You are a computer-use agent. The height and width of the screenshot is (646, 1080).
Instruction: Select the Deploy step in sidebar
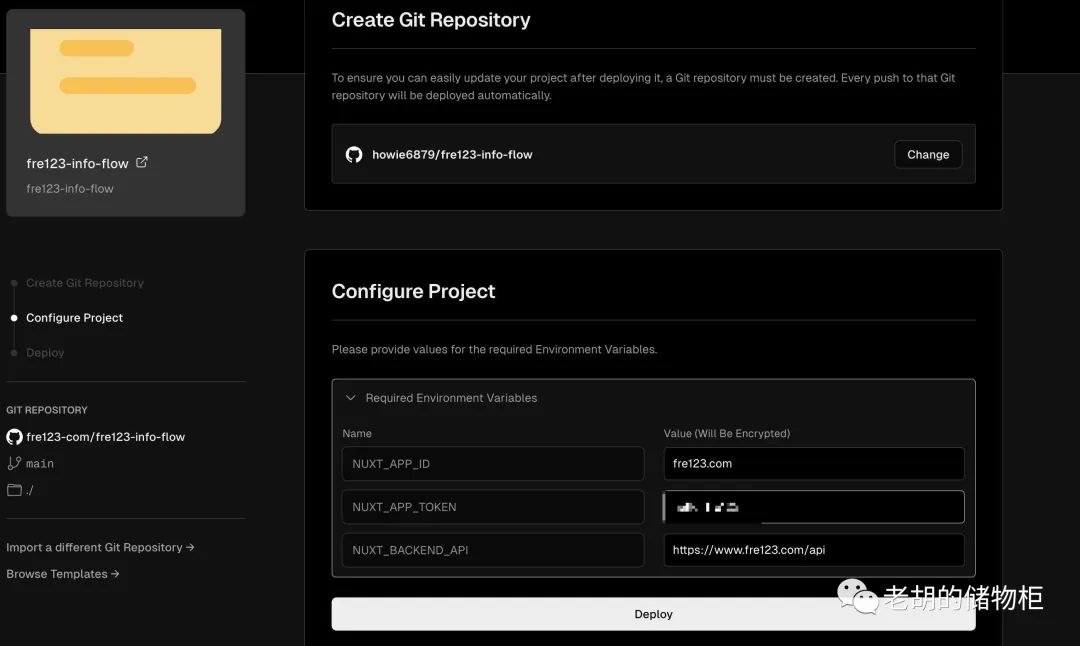click(x=45, y=353)
